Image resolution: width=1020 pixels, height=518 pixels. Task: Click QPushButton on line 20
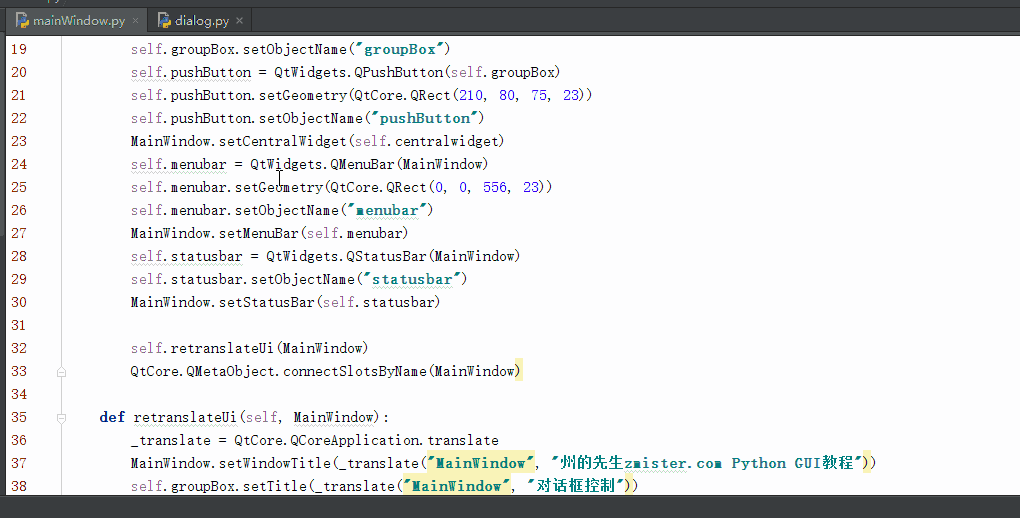[x=399, y=72]
